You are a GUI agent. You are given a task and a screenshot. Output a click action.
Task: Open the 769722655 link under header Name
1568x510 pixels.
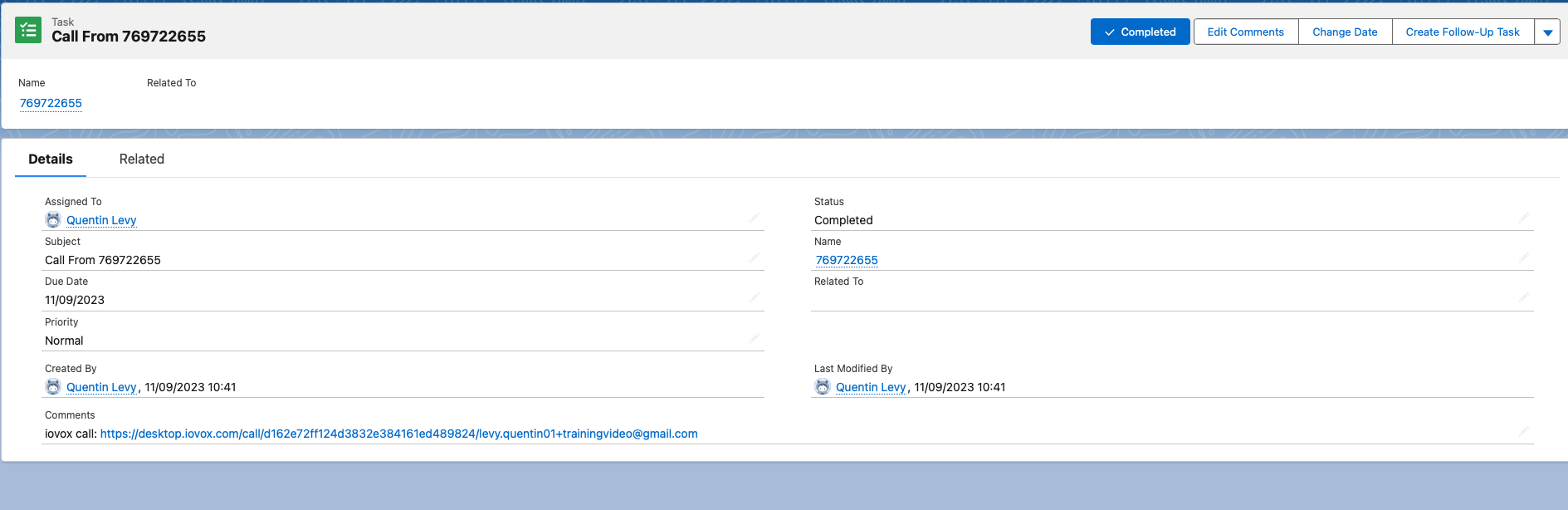(x=51, y=103)
